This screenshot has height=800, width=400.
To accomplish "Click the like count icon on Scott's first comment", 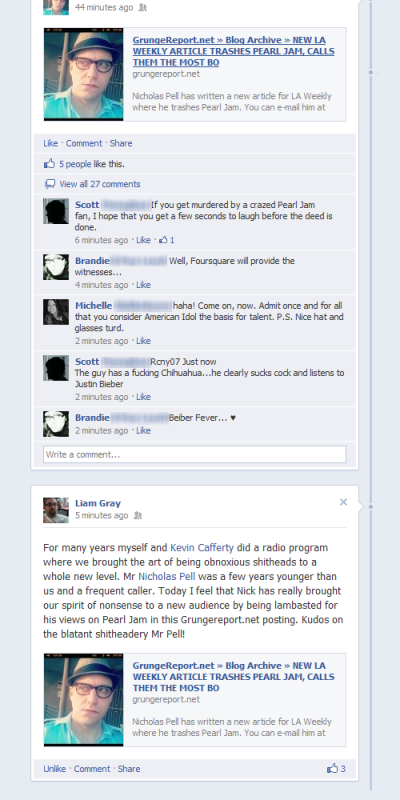I will [163, 240].
